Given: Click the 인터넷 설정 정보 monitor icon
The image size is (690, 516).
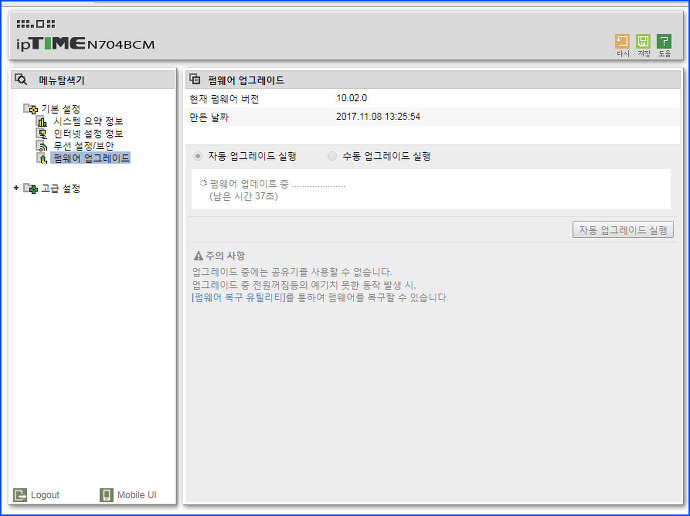Looking at the screenshot, I should 42,133.
